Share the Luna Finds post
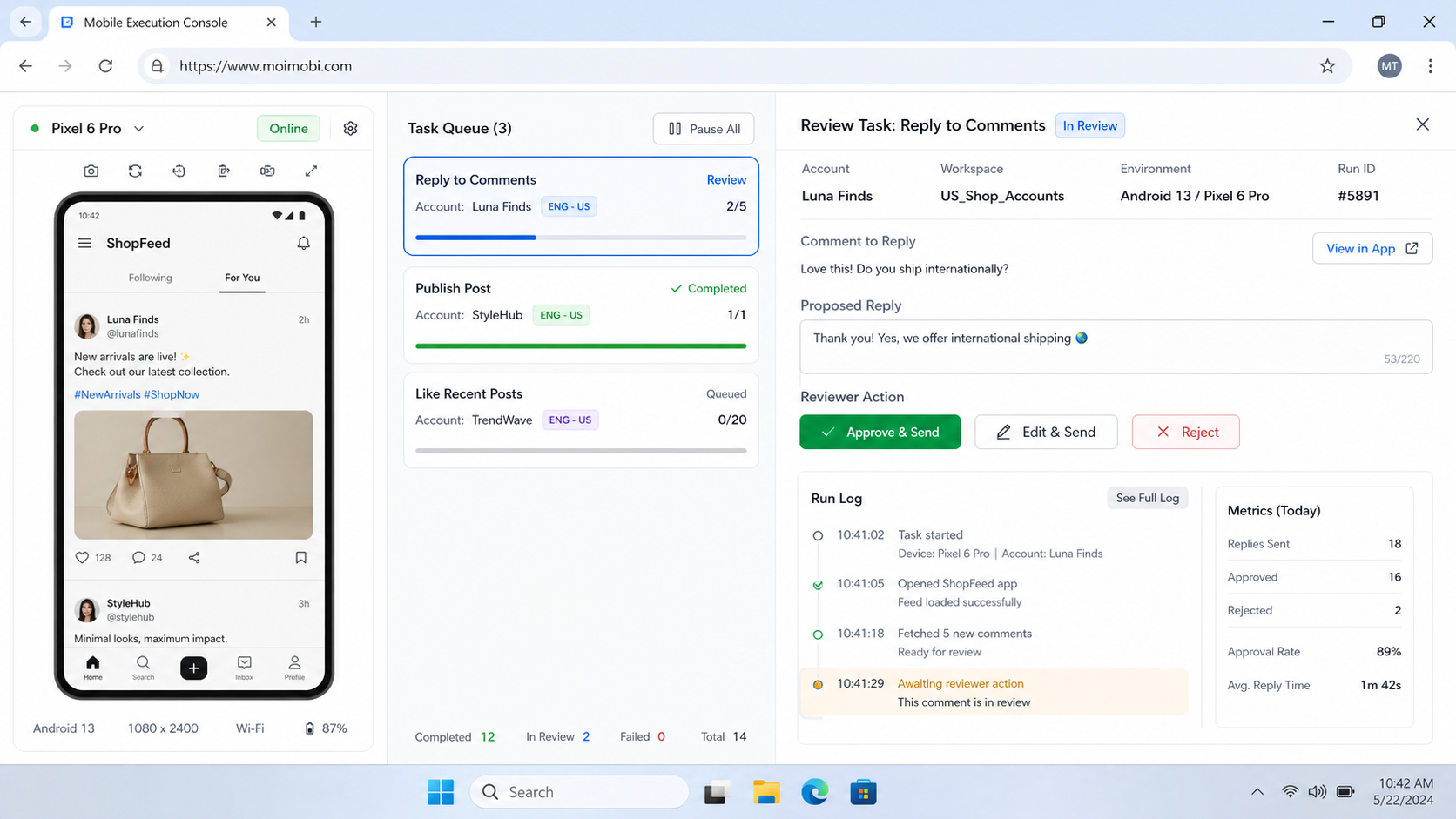Viewport: 1456px width, 819px height. pos(194,558)
